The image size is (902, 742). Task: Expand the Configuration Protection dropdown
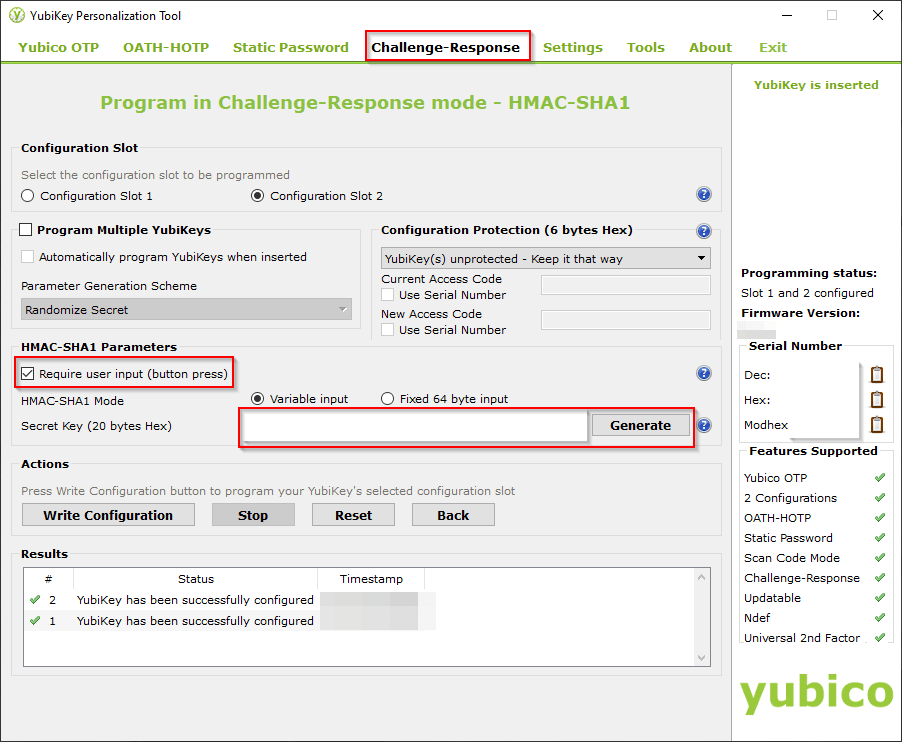tap(546, 259)
